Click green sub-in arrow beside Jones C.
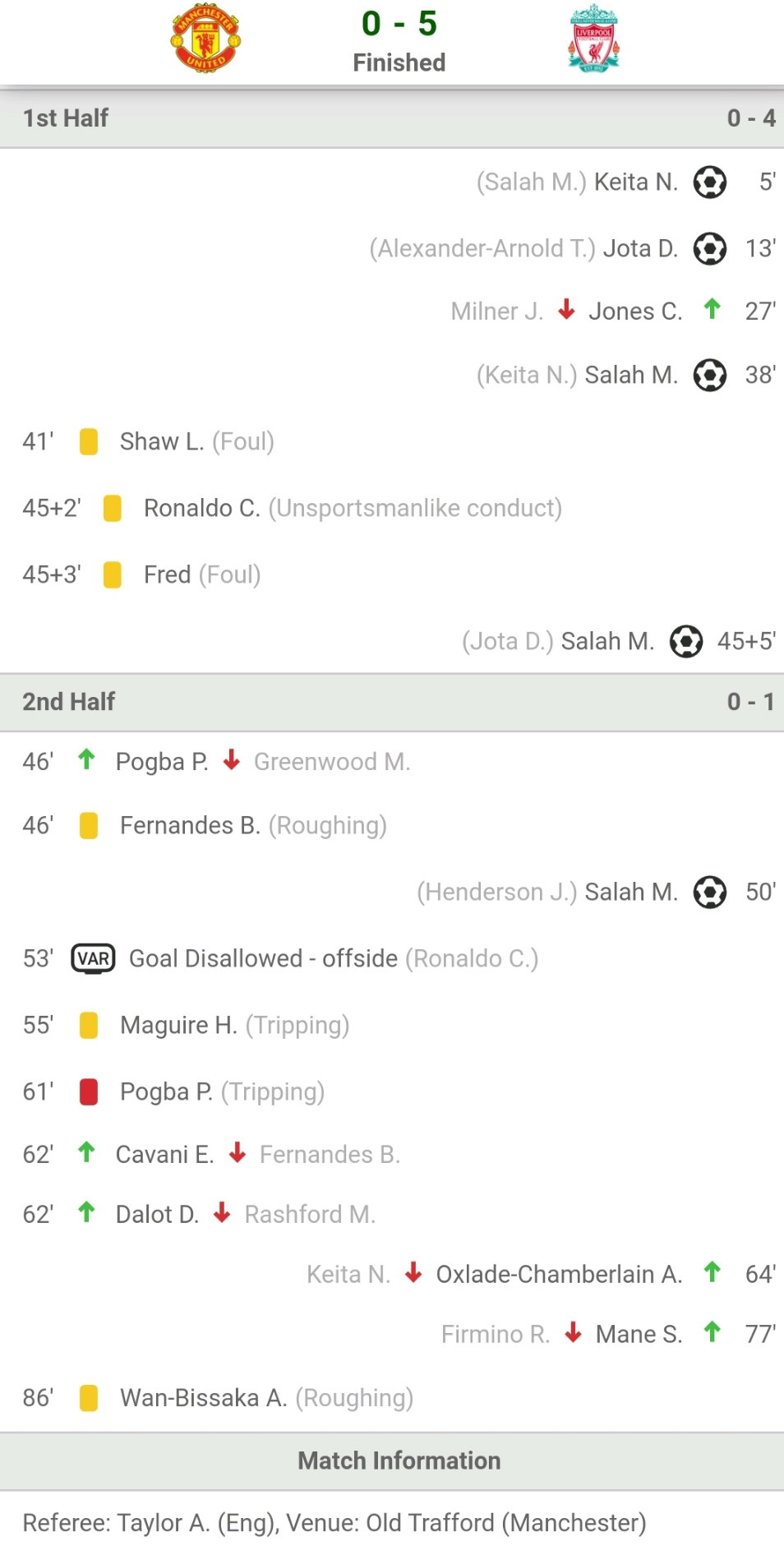The image size is (784, 1555). [712, 309]
